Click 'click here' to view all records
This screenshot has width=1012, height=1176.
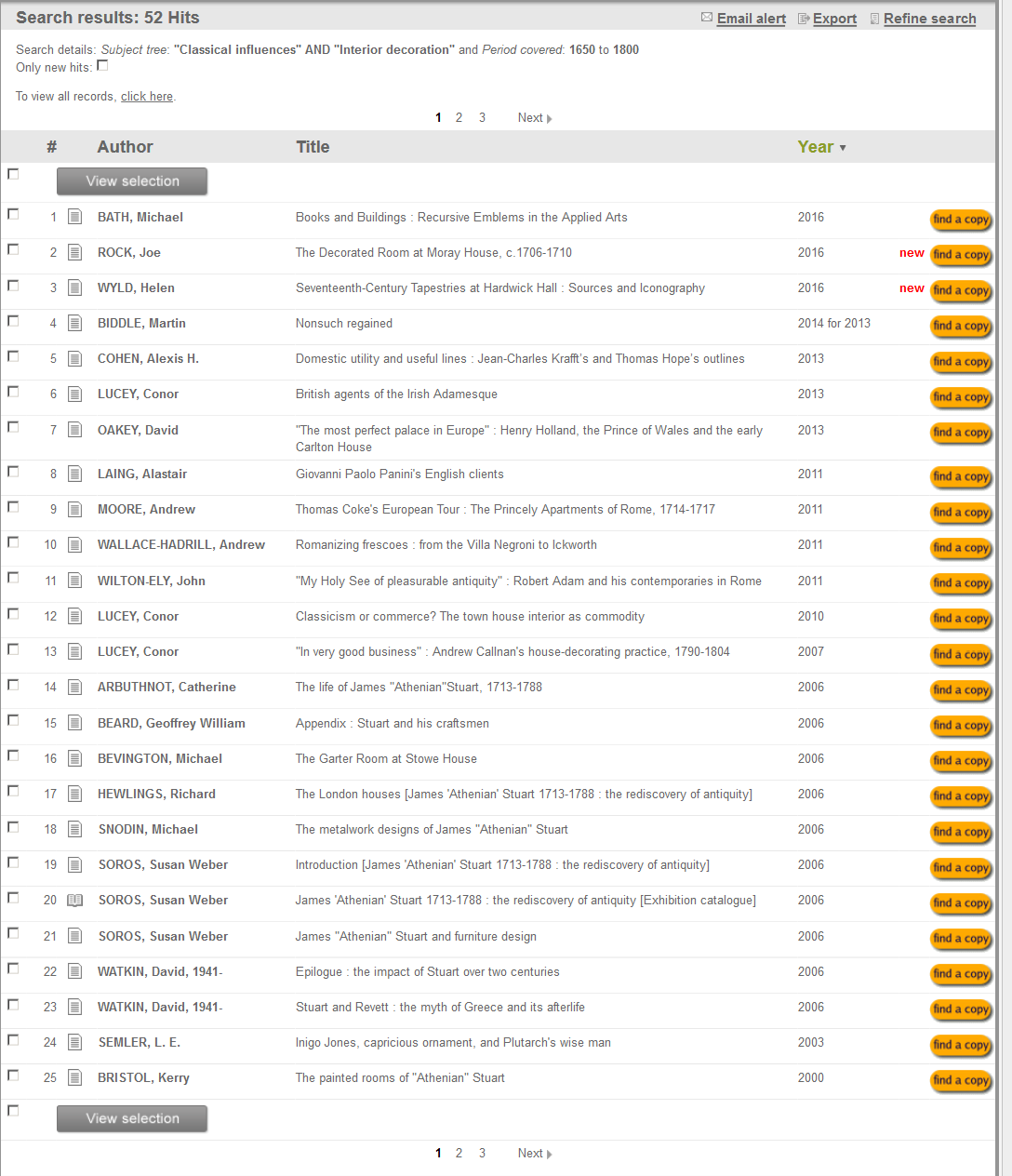point(147,97)
